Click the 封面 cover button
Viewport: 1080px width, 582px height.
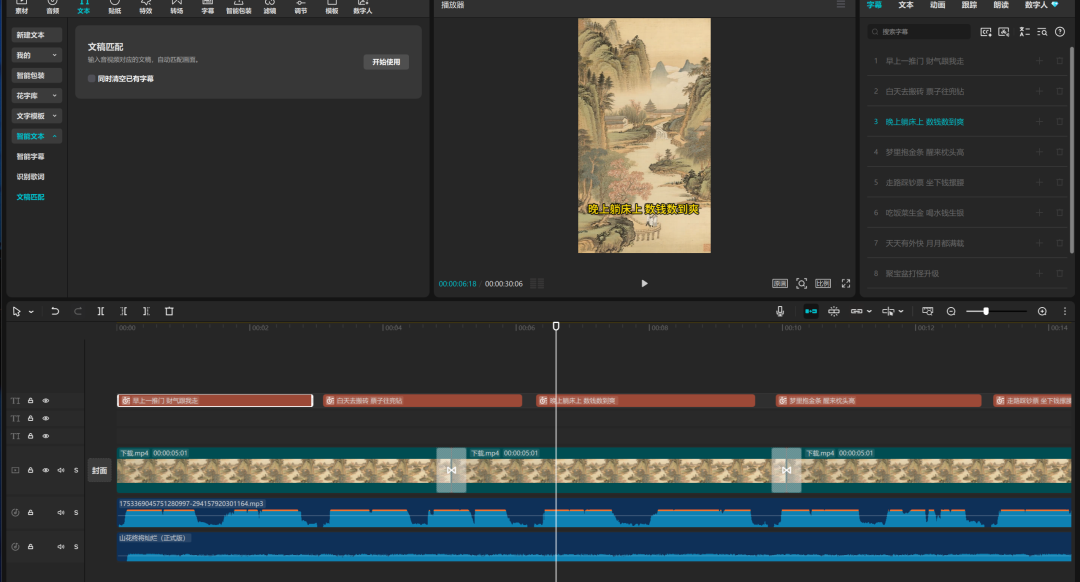tap(99, 470)
